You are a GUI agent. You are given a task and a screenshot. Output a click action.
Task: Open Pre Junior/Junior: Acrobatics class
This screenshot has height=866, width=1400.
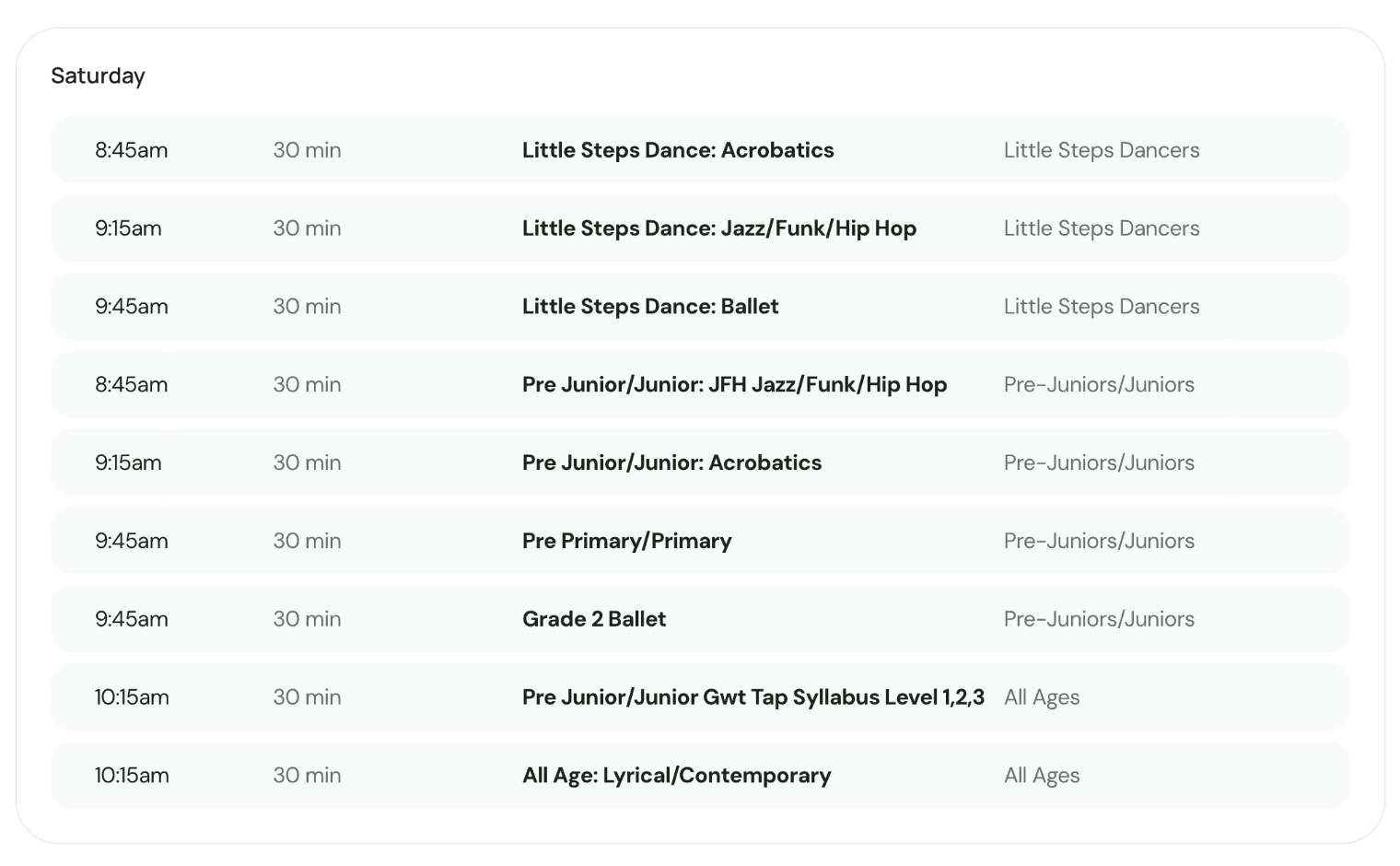[671, 462]
